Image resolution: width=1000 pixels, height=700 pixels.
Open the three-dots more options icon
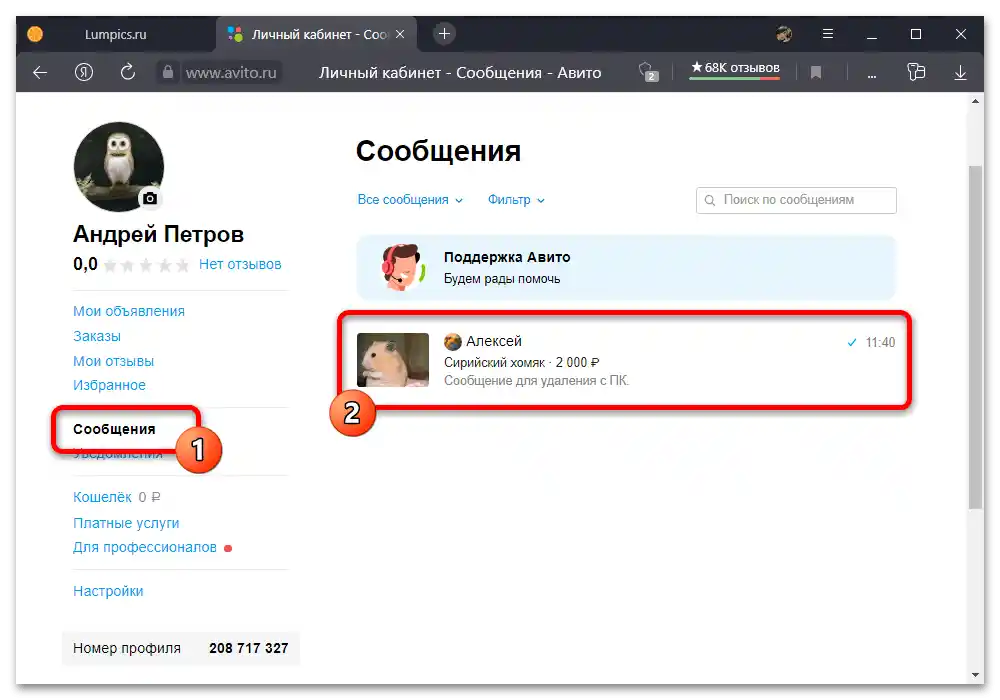872,75
